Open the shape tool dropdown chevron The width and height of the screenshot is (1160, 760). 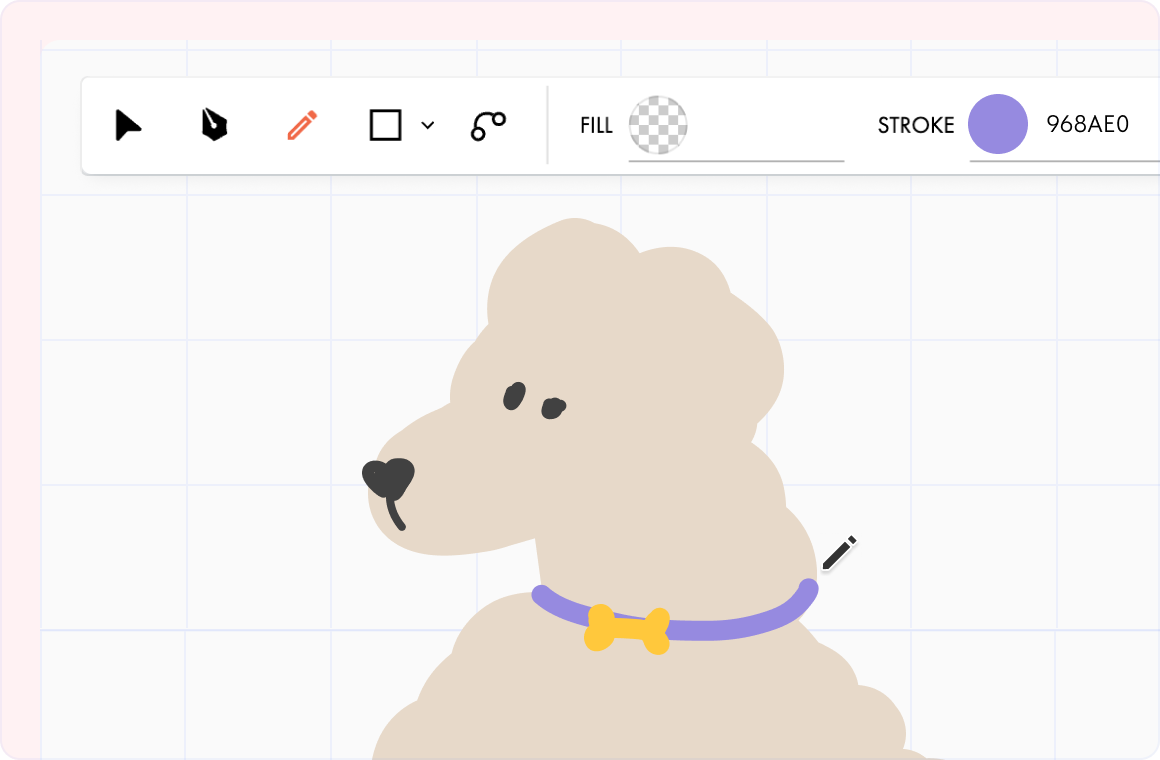click(x=428, y=125)
